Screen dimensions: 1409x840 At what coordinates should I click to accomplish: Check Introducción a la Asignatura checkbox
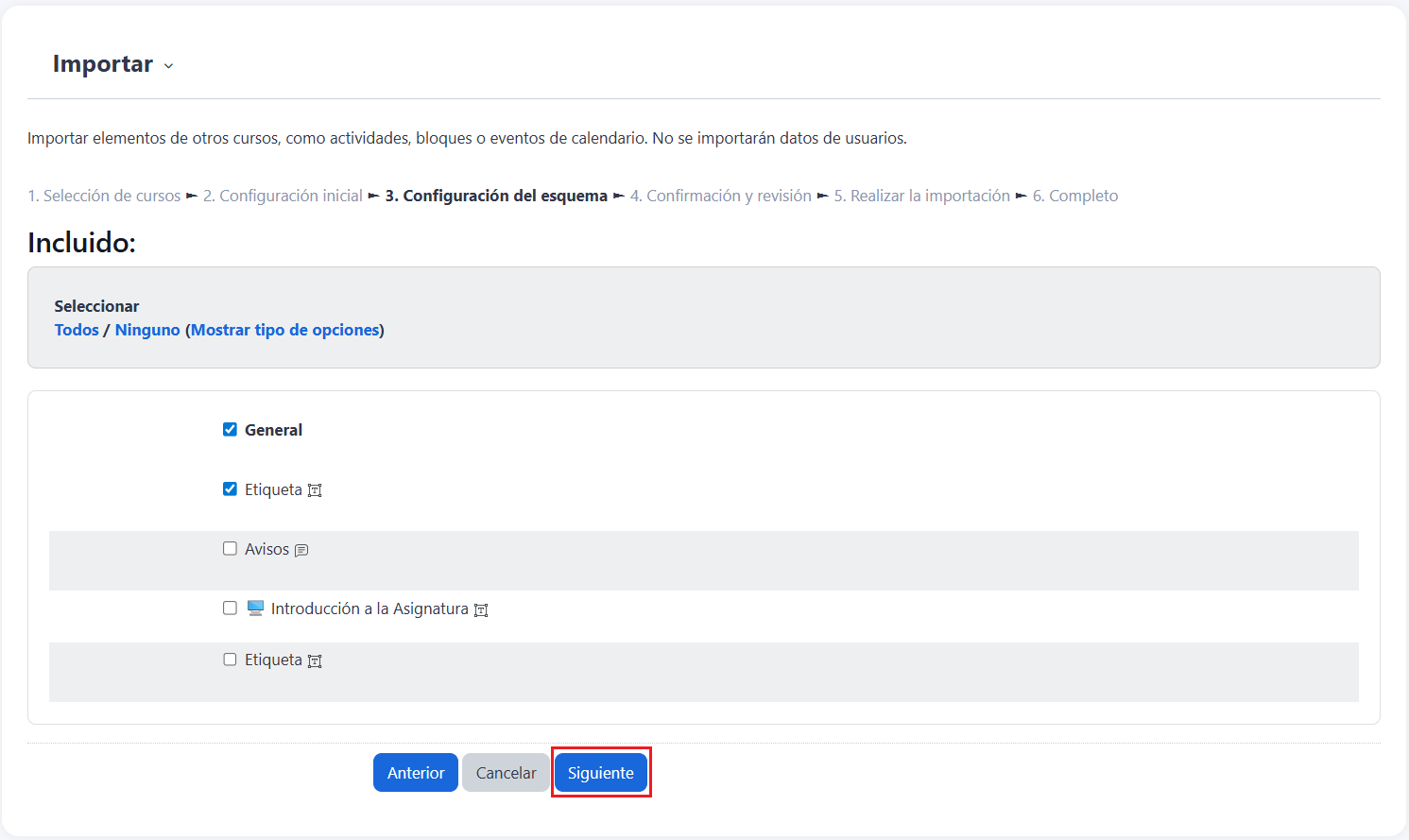[230, 608]
